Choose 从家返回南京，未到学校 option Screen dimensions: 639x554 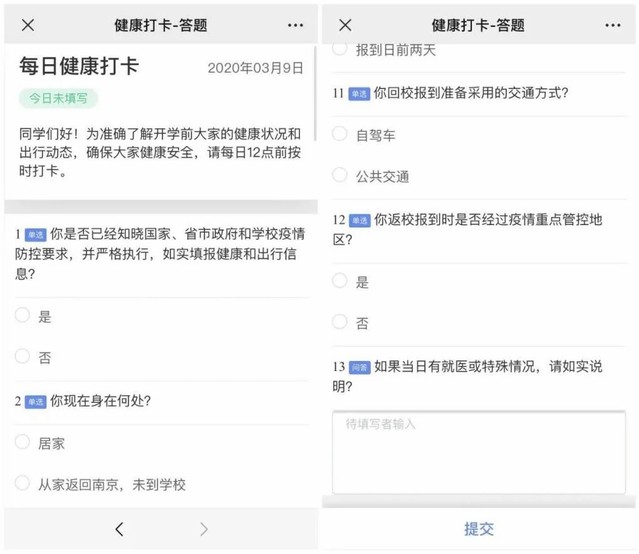(23, 484)
